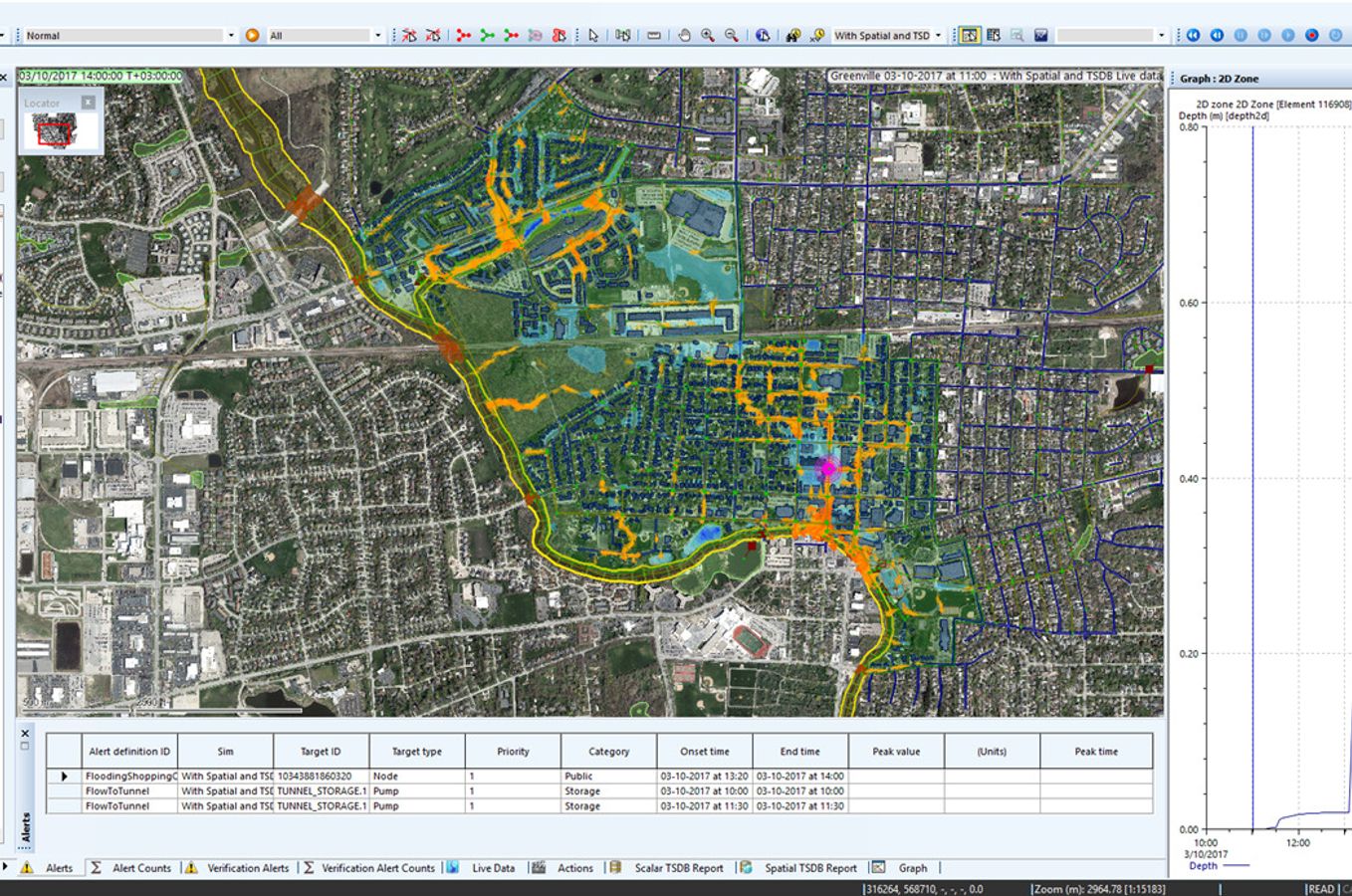
Task: Sort by Alert definition ID column header
Action: pos(129,752)
